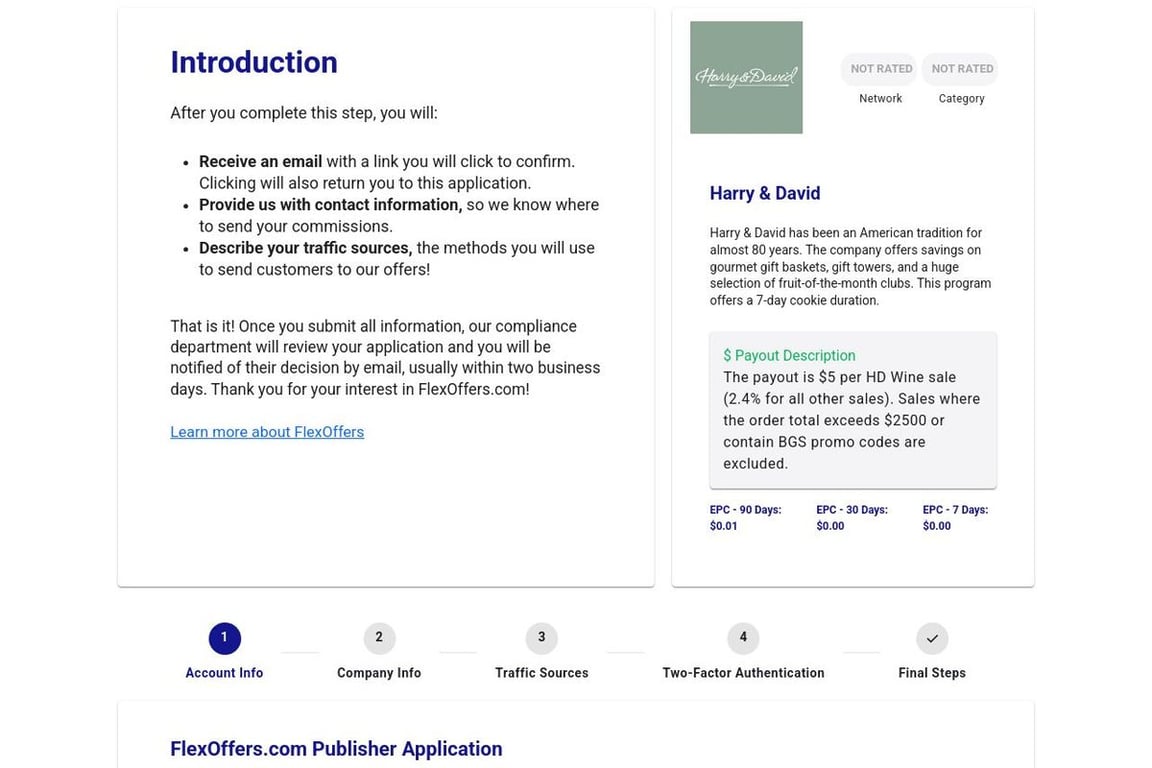This screenshot has width=1152, height=768.
Task: Click the EPC - 30 Days value
Action: pos(830,526)
